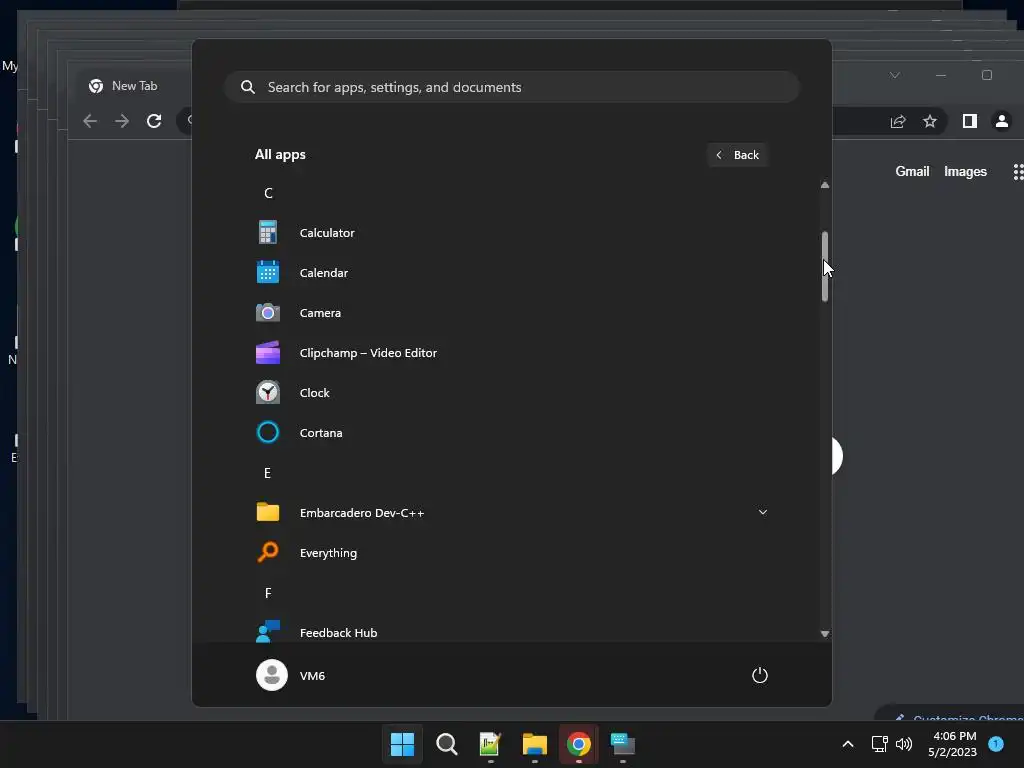This screenshot has height=768, width=1024.
Task: Open the Notepad++ taskbar icon
Action: tap(490, 744)
